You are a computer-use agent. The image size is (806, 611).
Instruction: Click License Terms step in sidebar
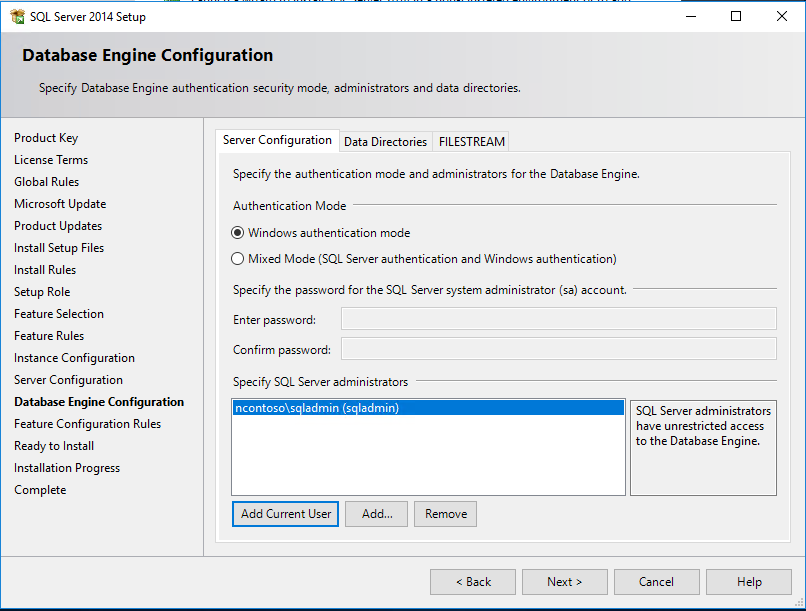[x=51, y=160]
